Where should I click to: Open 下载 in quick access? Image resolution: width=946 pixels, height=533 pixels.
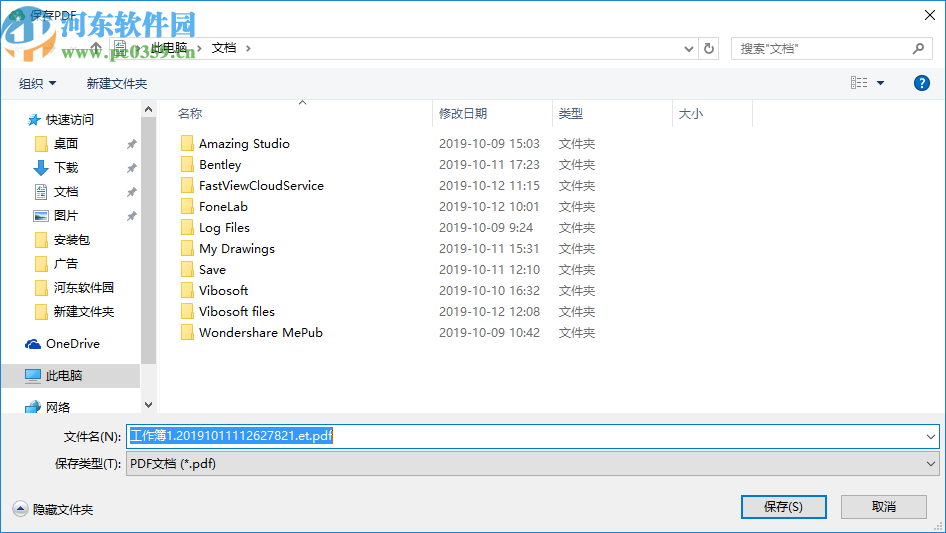pyautogui.click(x=66, y=168)
